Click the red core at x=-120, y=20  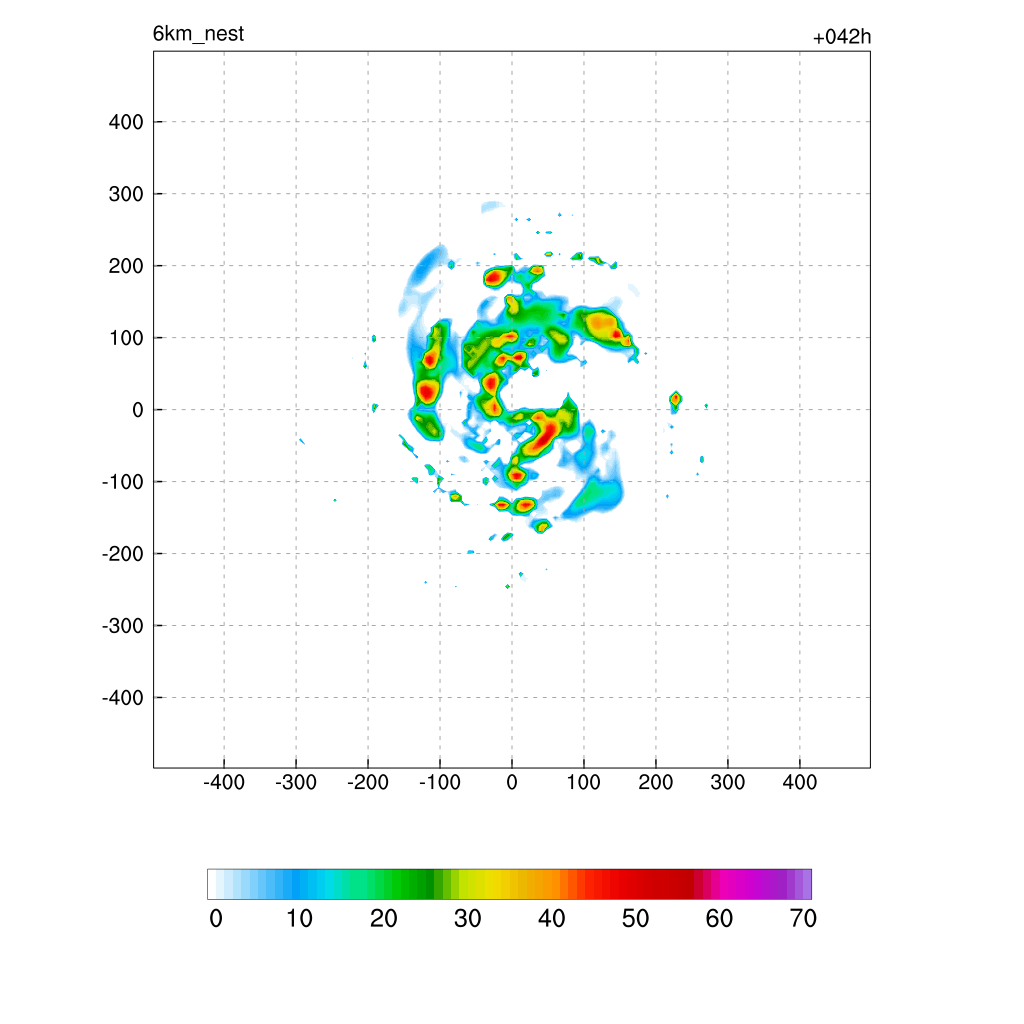[x=426, y=392]
